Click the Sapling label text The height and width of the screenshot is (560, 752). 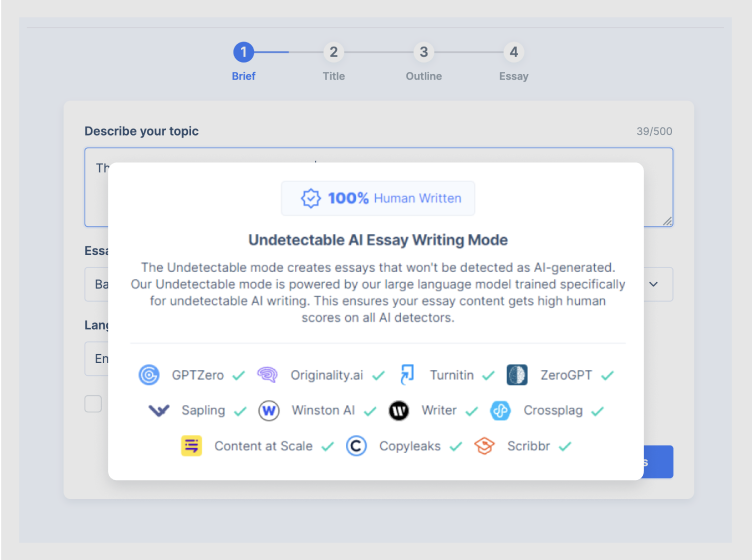pyautogui.click(x=203, y=410)
